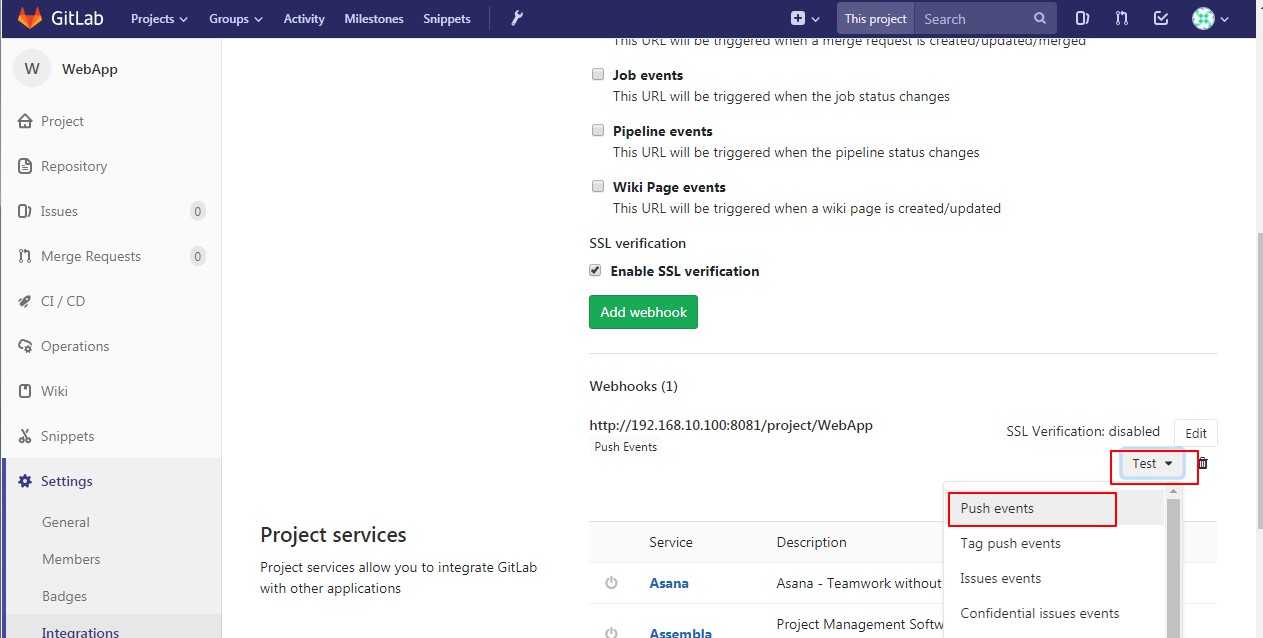Open the Asana service link
The width and height of the screenshot is (1263, 638).
669,583
